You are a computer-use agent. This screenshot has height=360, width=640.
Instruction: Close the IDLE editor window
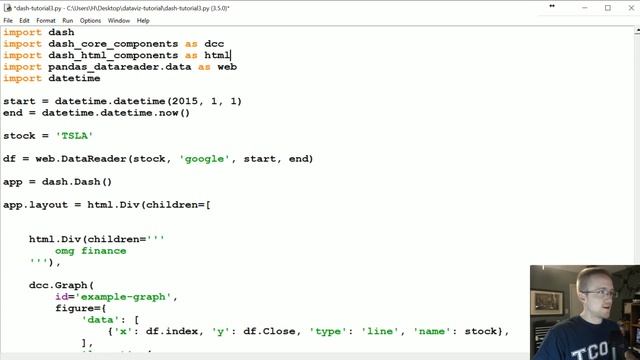[x=631, y=8]
